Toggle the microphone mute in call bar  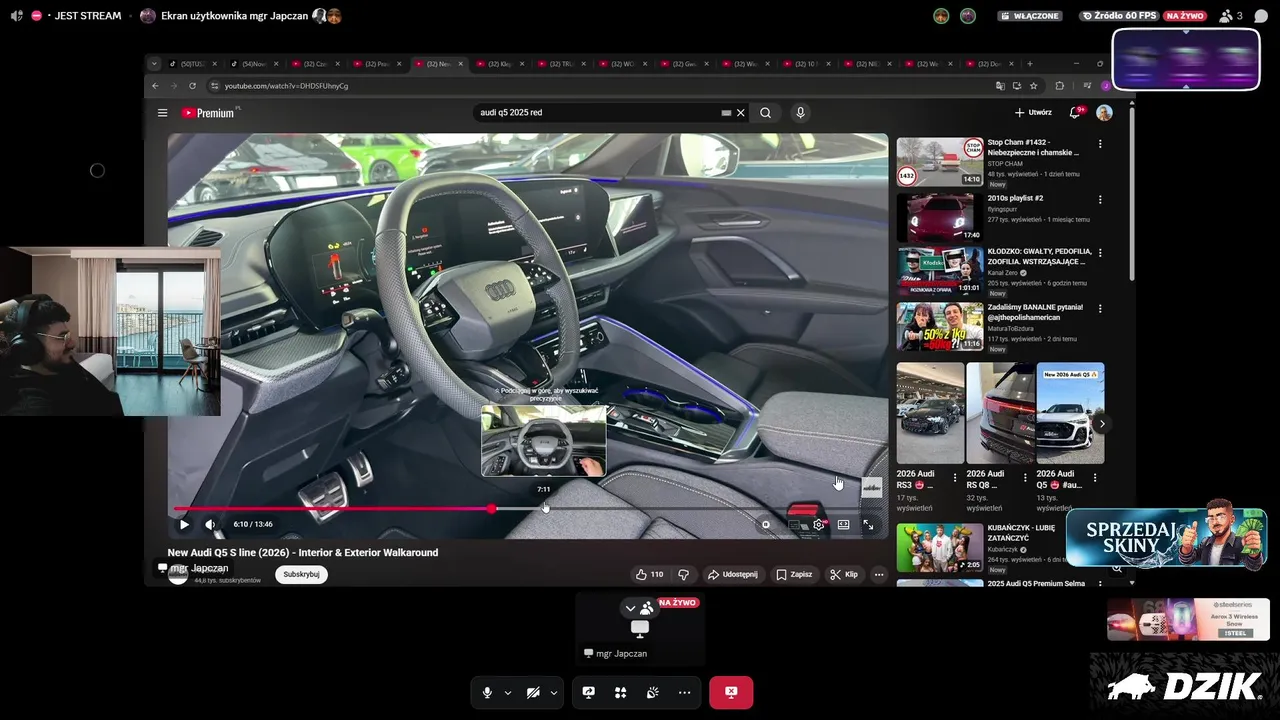coord(487,692)
